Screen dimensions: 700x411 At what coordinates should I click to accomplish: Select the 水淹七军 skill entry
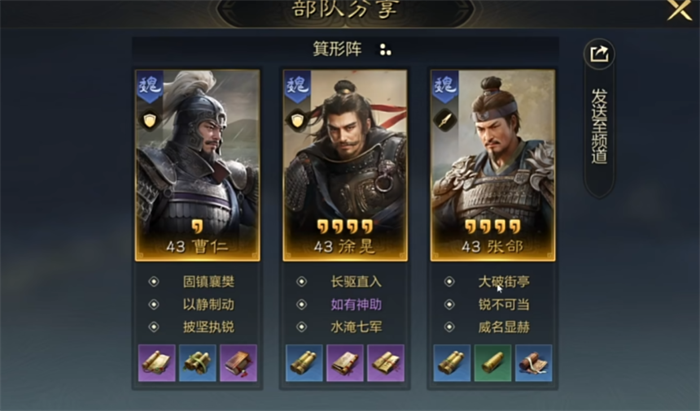(x=356, y=327)
